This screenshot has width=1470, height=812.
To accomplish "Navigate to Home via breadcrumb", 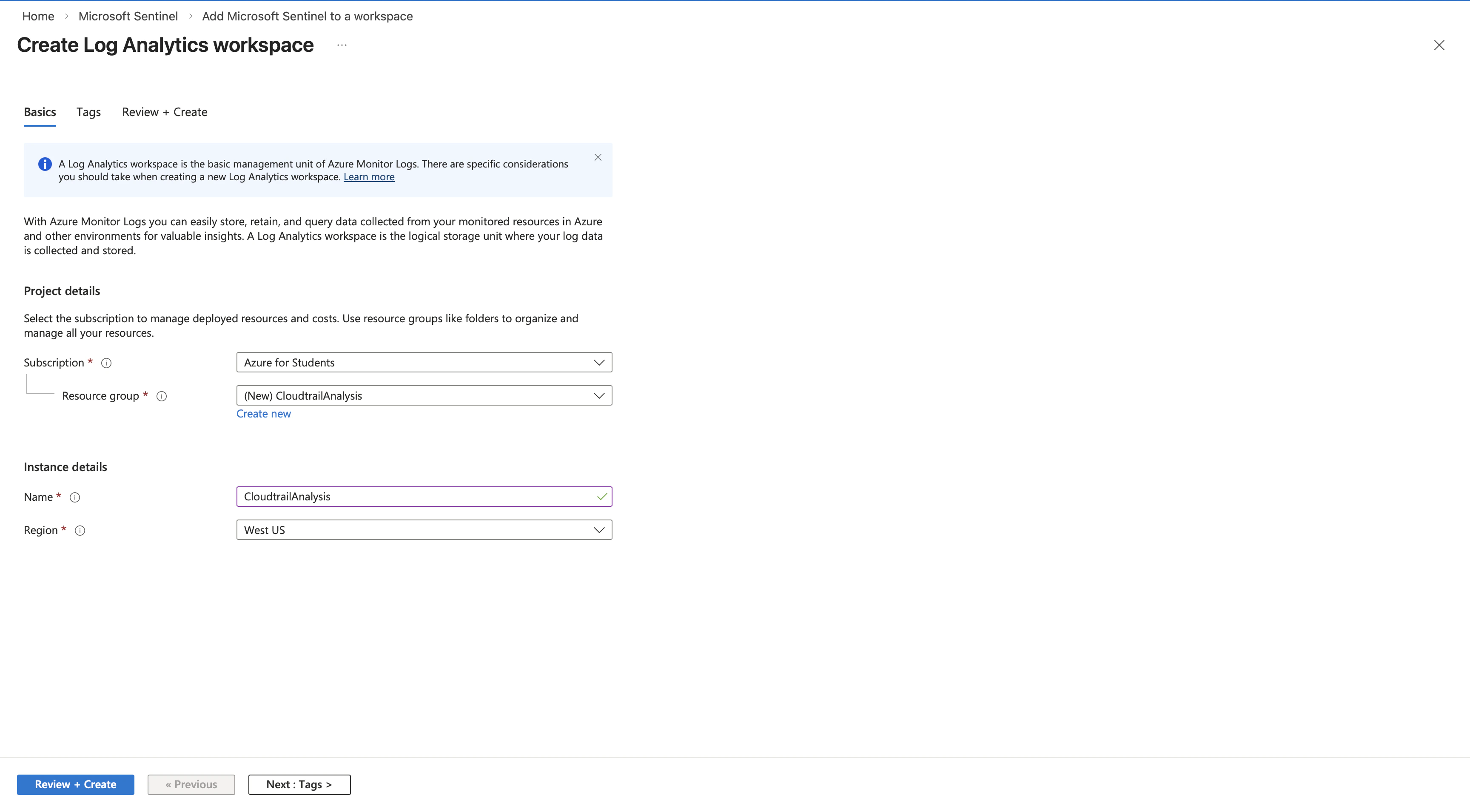I will tap(38, 16).
